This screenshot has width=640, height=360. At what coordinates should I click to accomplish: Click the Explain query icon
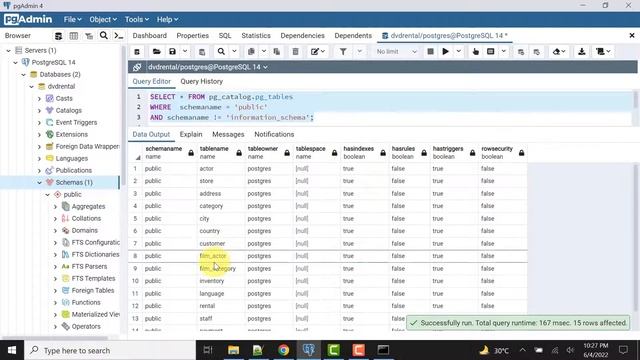click(x=476, y=51)
